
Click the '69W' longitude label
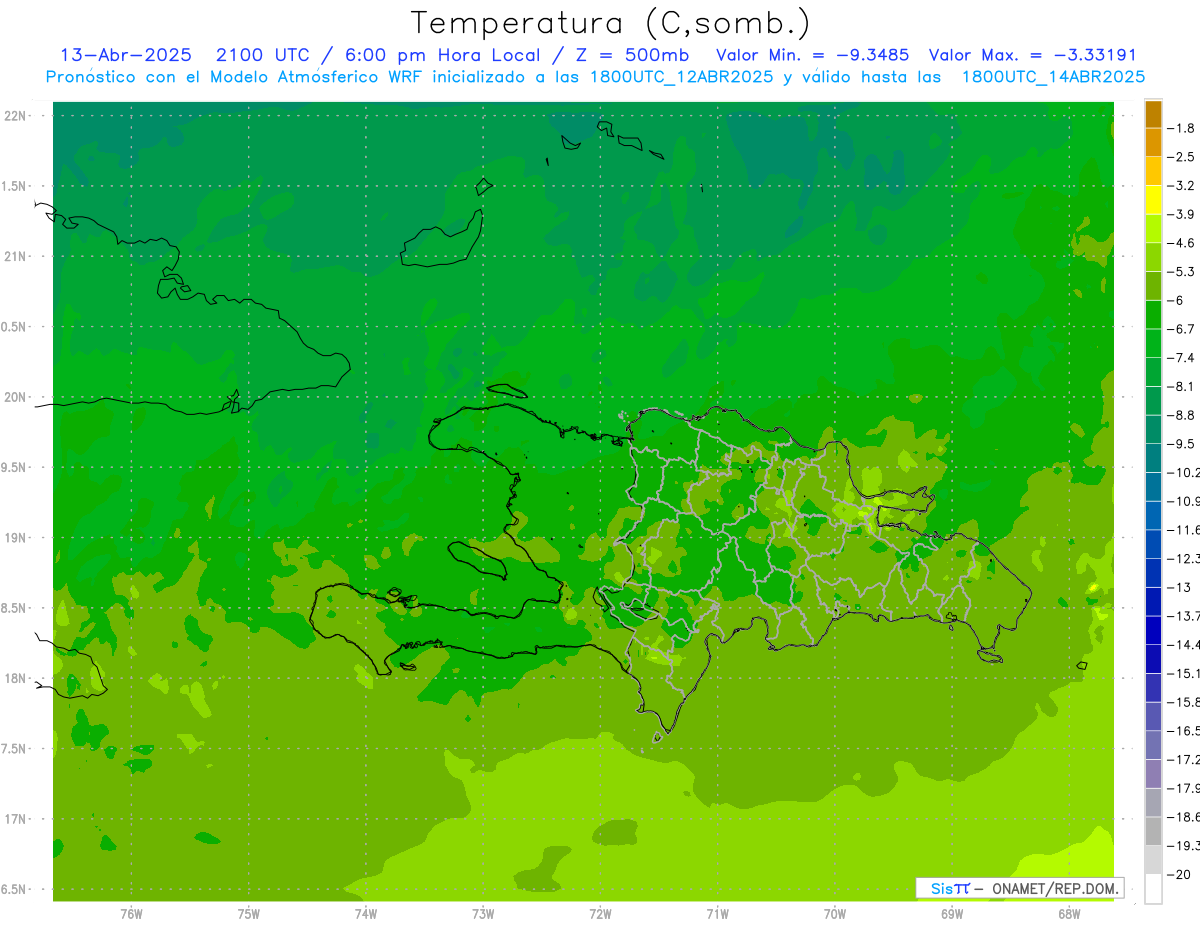point(952,914)
